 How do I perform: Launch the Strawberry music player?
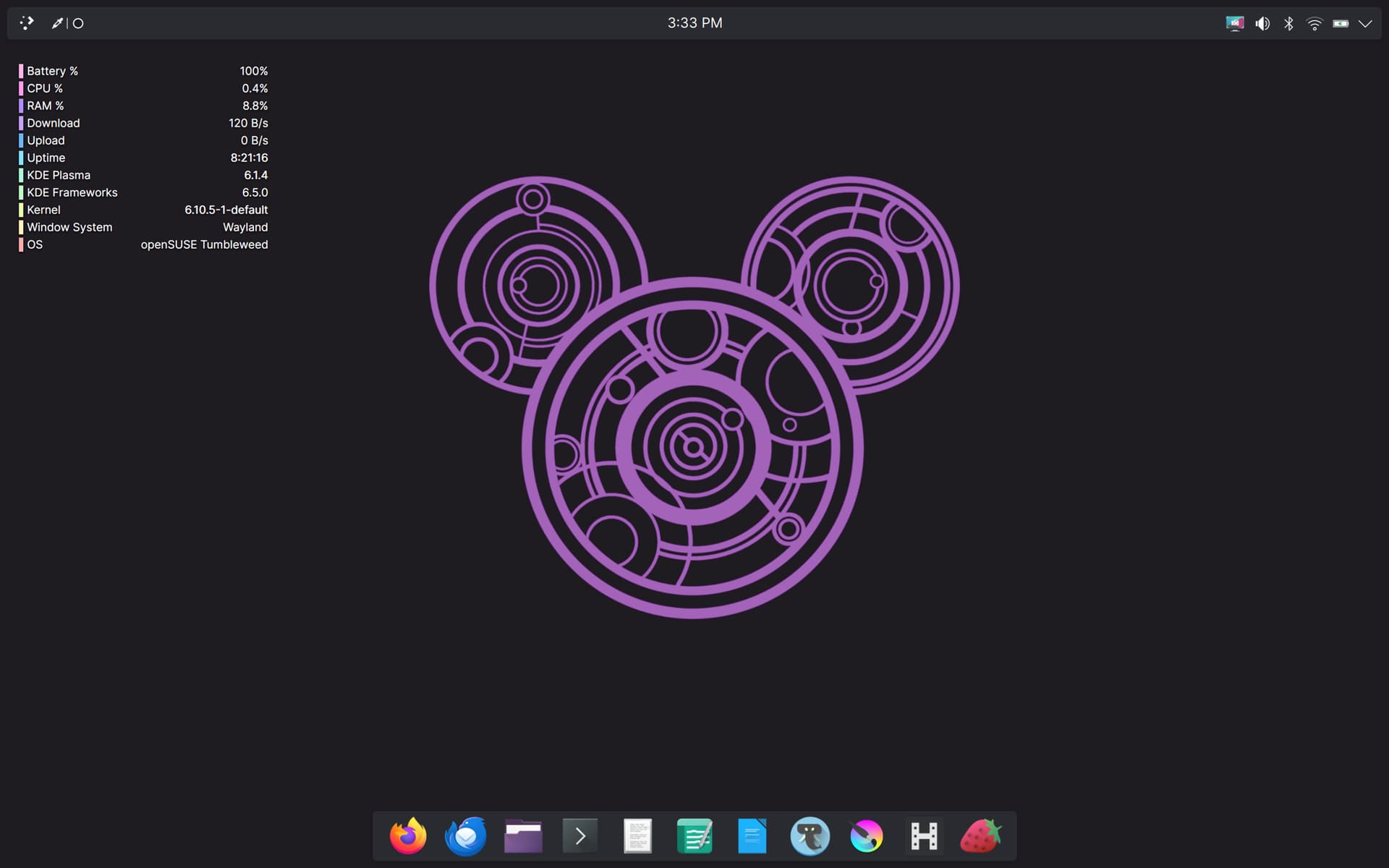(981, 836)
